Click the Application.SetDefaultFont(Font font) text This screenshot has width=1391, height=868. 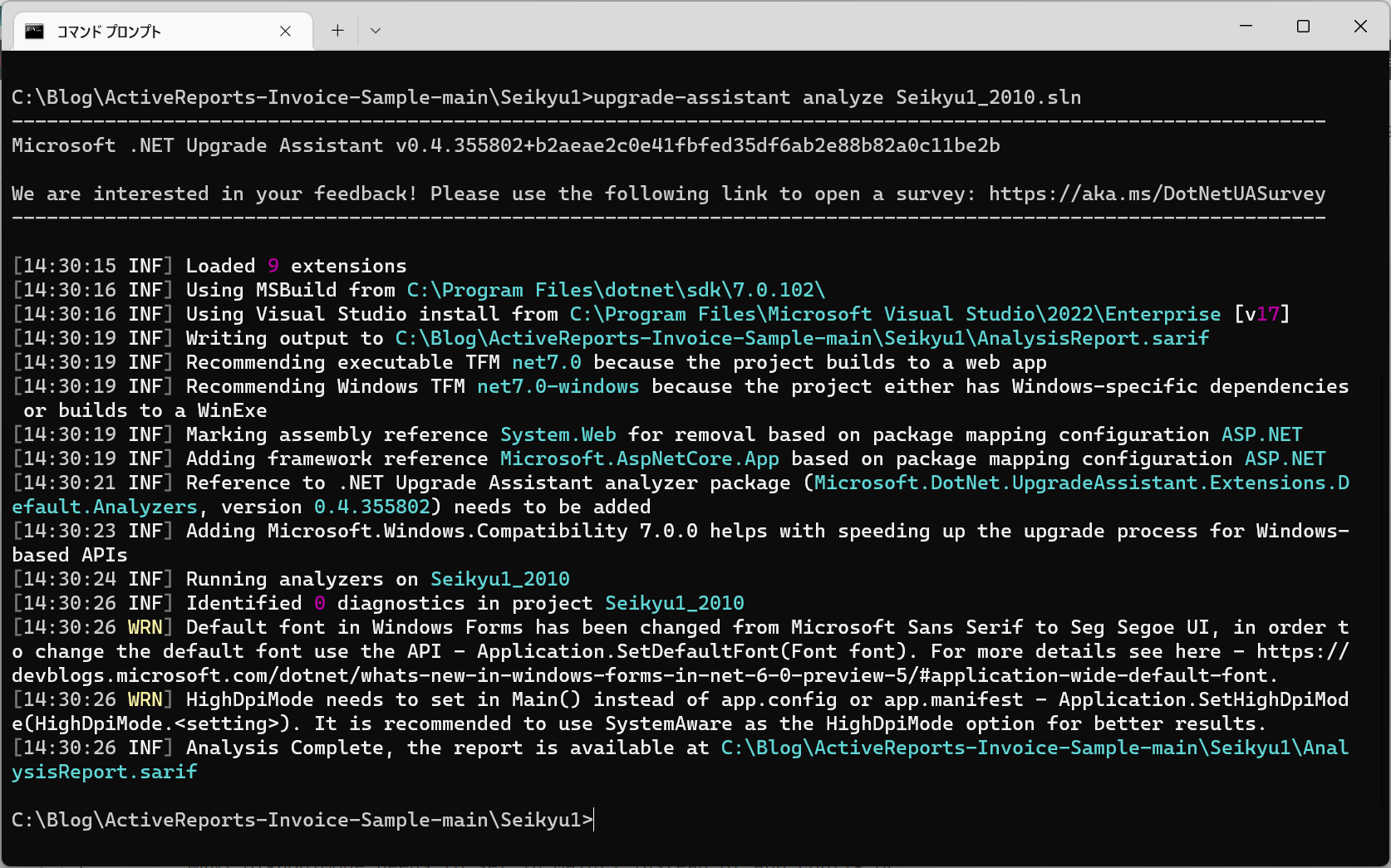tap(692, 651)
